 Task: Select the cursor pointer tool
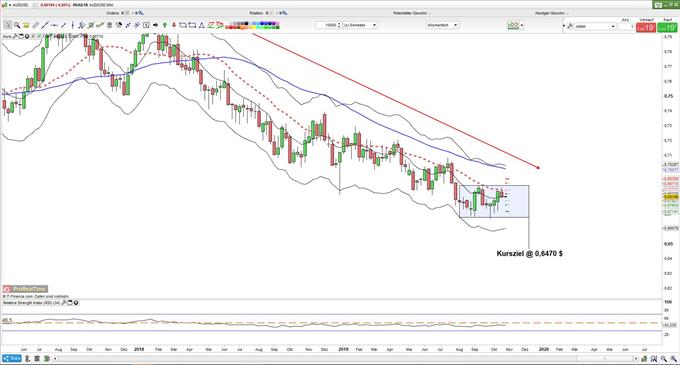(x=7, y=25)
